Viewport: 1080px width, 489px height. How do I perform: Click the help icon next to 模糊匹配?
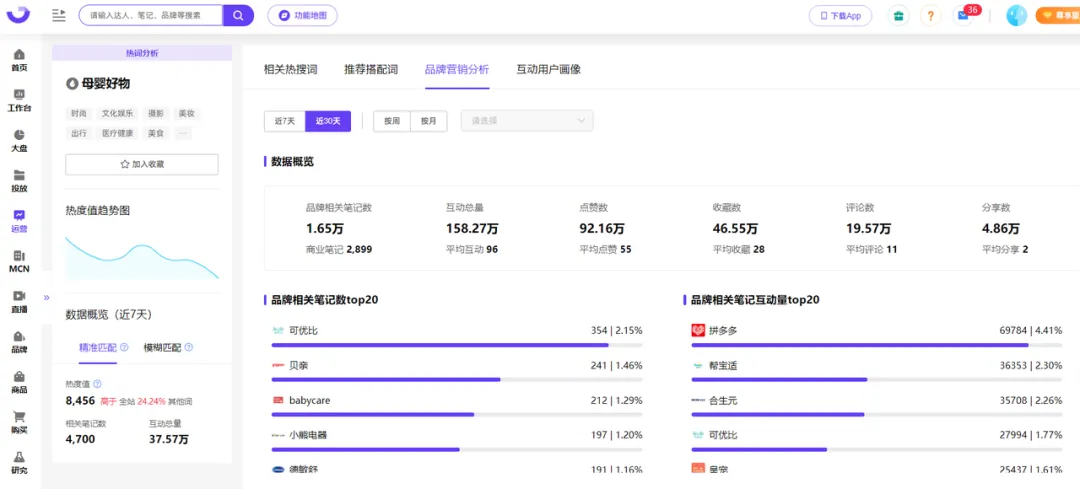[x=189, y=348]
